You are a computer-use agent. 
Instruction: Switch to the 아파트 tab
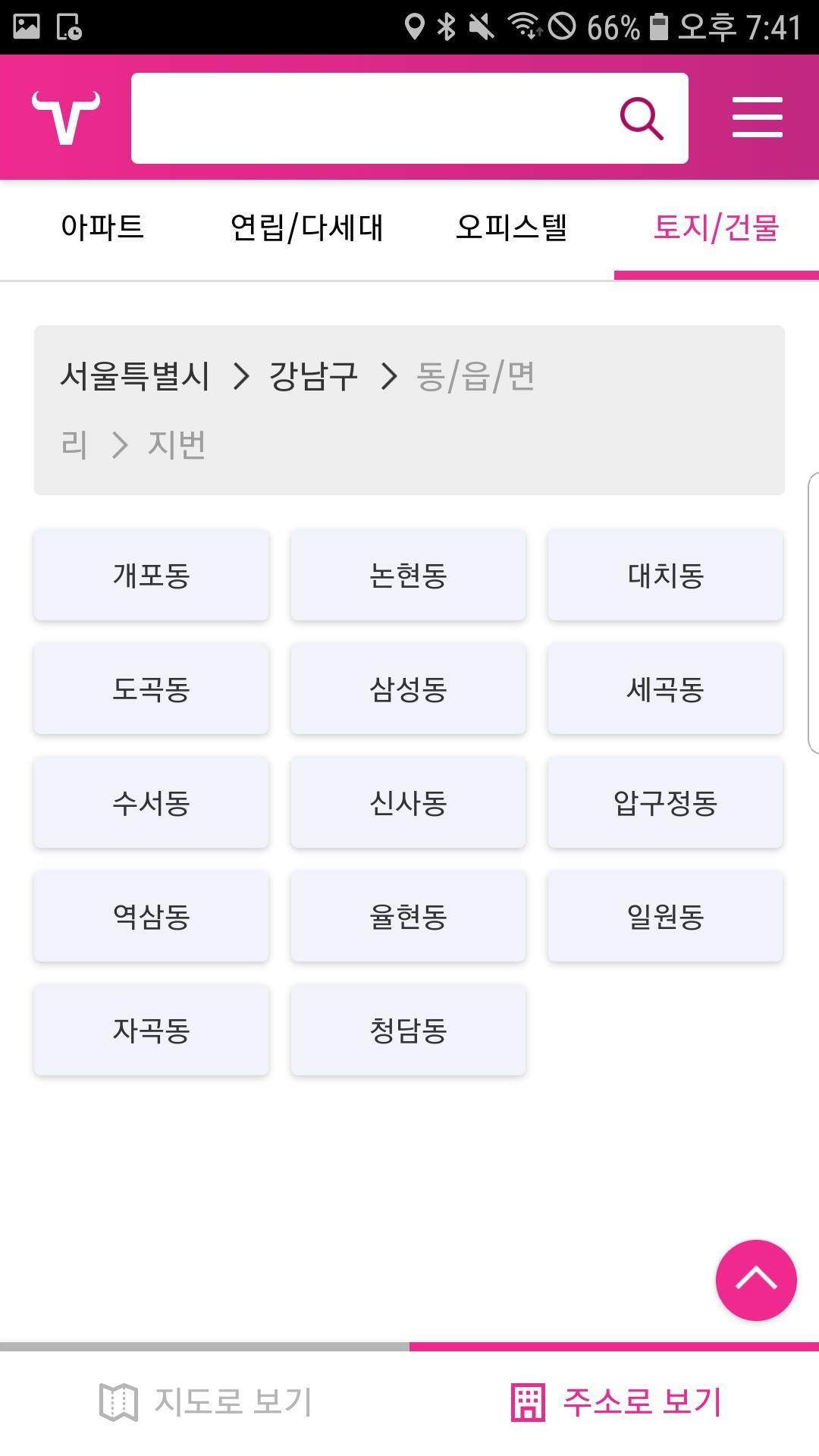pos(102,227)
